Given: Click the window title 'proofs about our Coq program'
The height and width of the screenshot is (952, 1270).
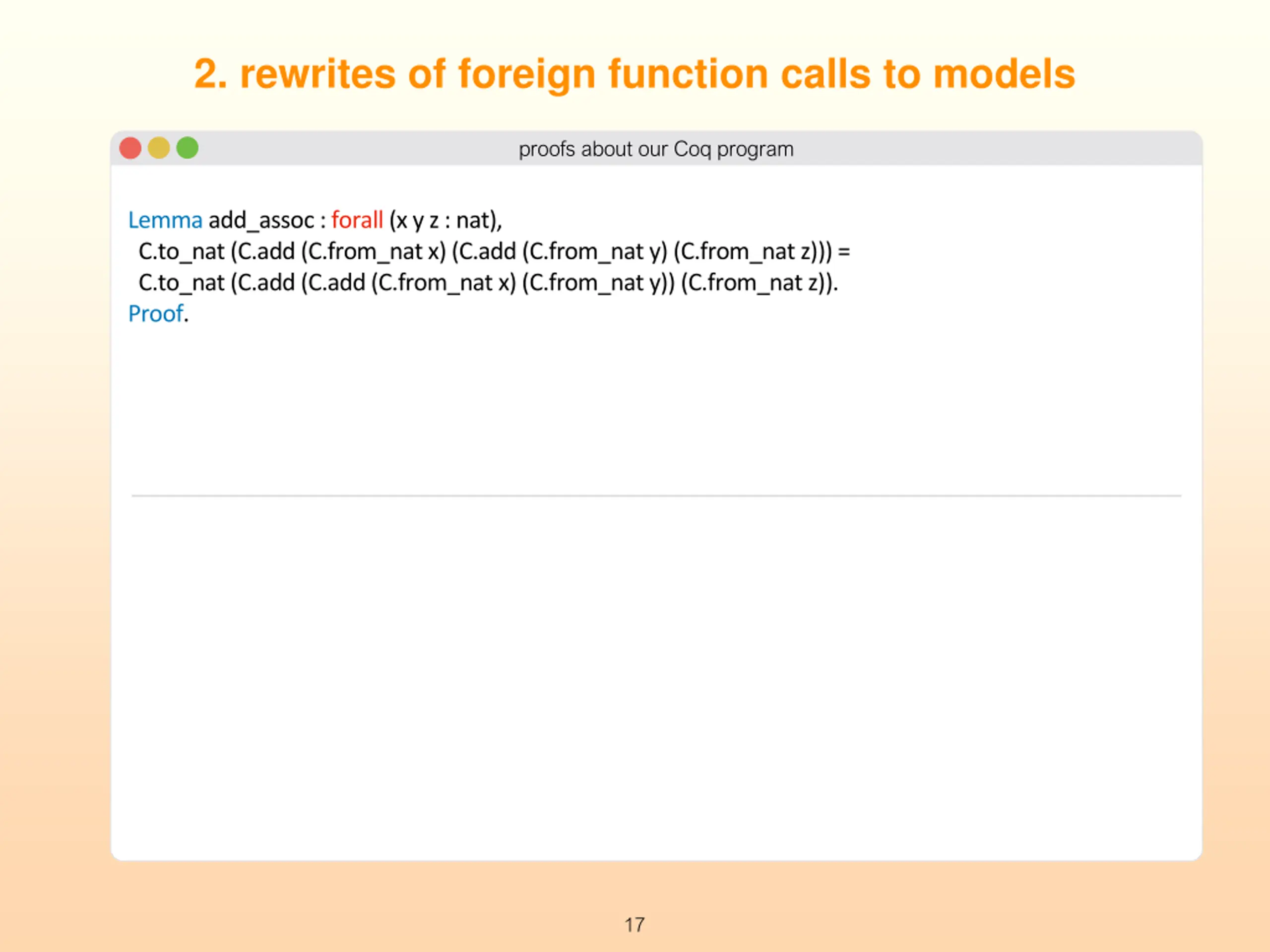Looking at the screenshot, I should (656, 149).
